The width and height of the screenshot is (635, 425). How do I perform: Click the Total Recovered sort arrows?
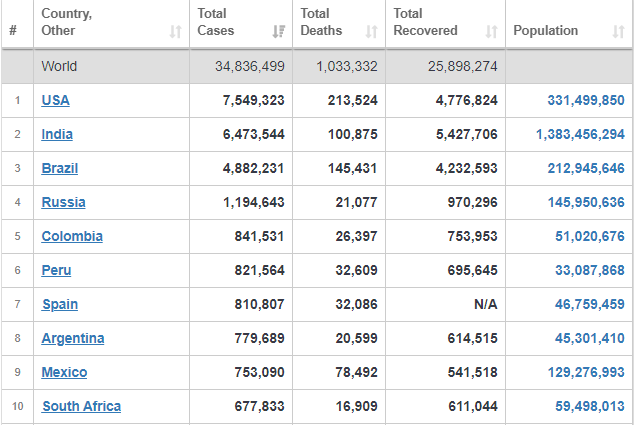point(491,31)
